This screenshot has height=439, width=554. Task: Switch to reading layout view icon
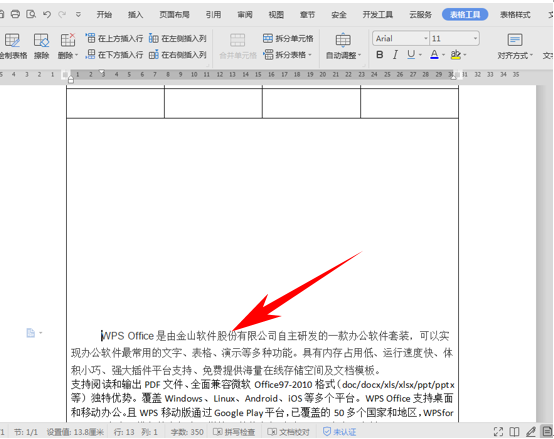tap(514, 432)
